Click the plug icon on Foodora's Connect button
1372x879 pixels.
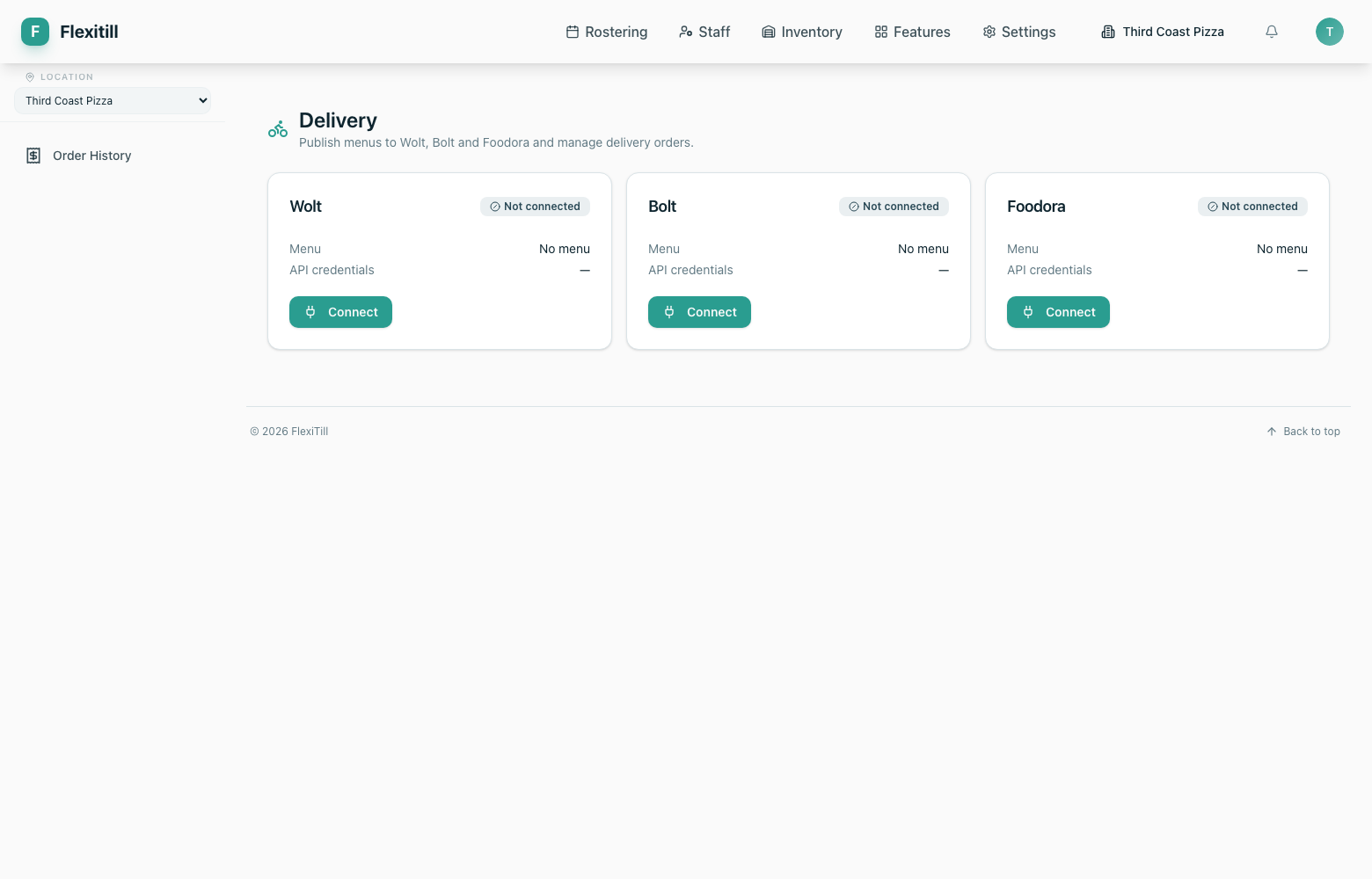coord(1028,312)
